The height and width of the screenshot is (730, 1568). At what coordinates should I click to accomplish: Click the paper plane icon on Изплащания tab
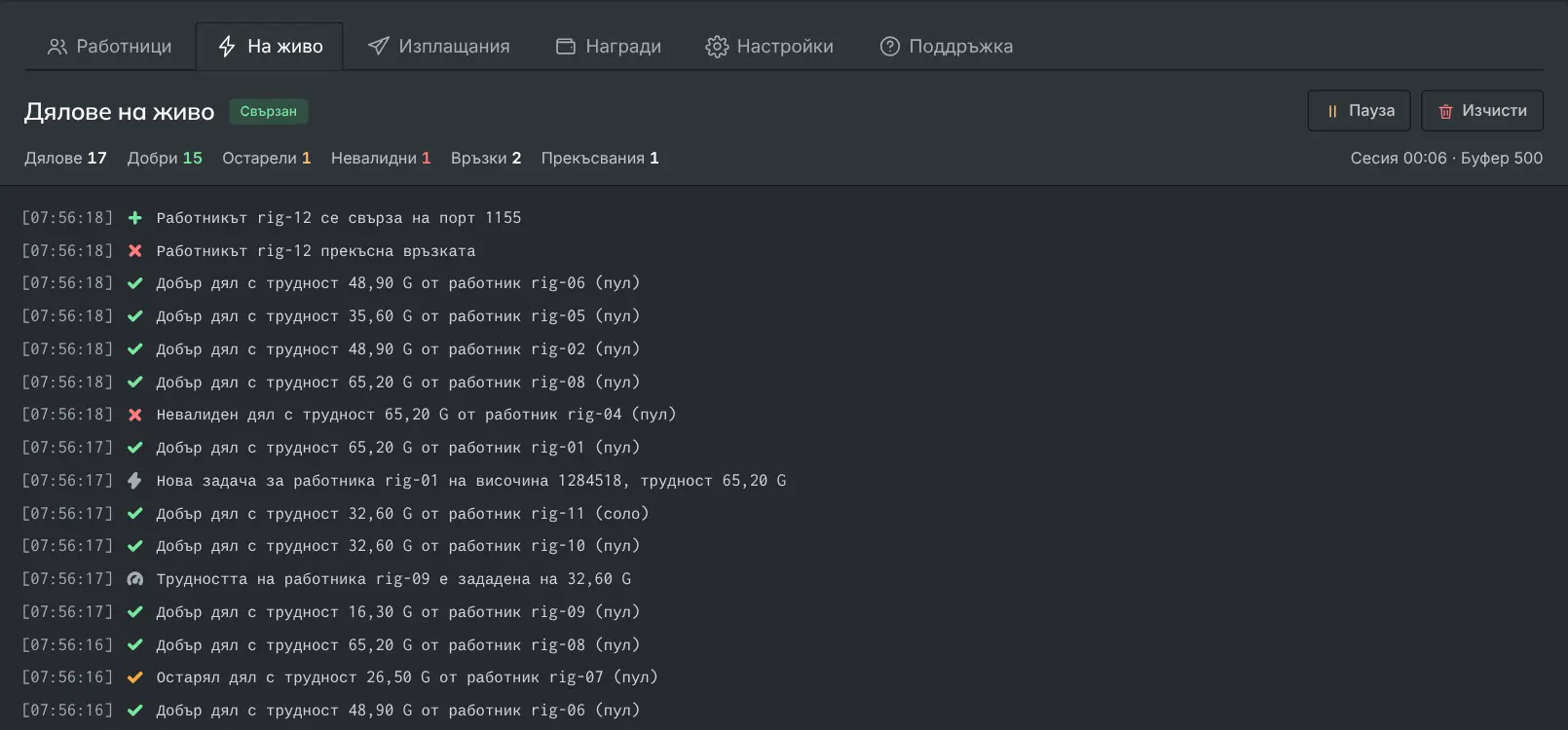378,46
